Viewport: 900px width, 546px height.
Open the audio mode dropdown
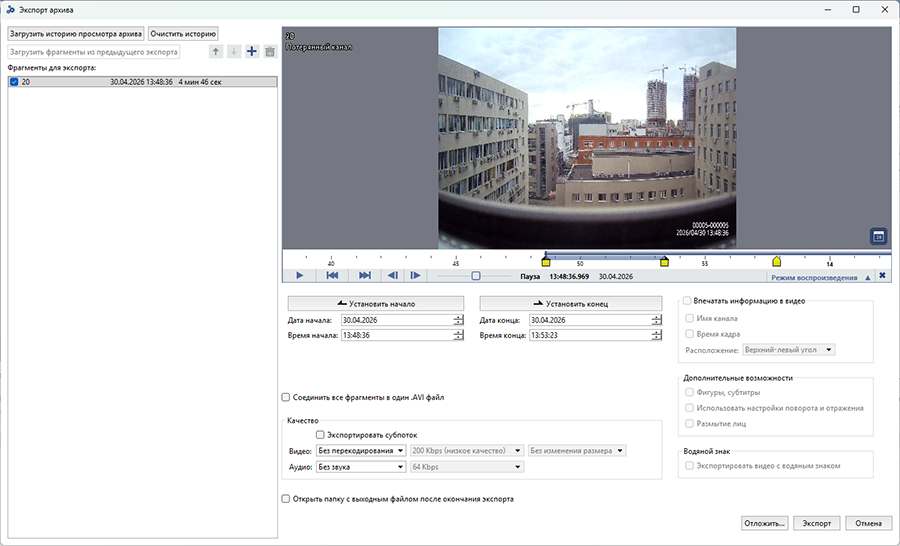coord(361,467)
